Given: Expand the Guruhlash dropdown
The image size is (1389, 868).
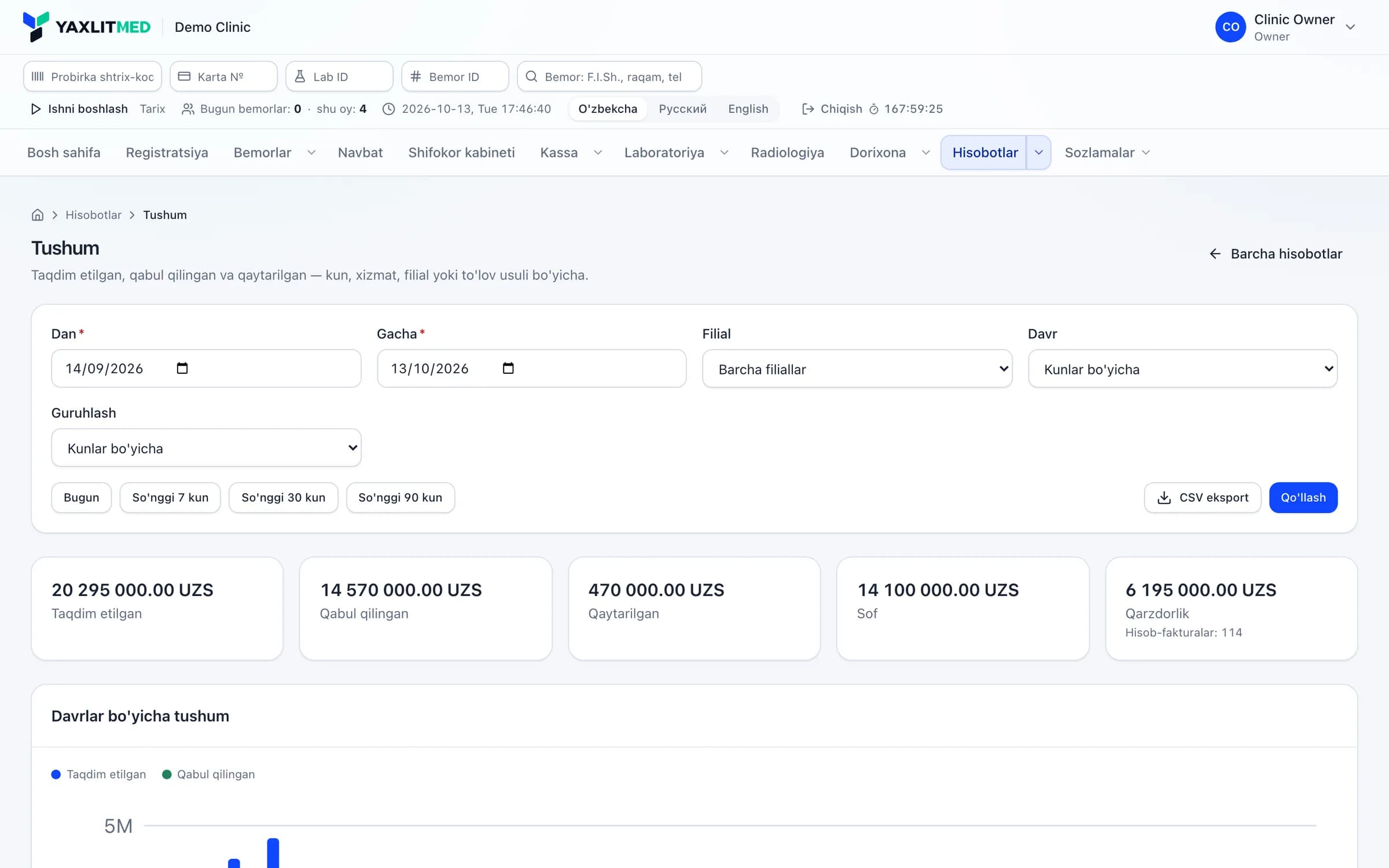Looking at the screenshot, I should (206, 447).
